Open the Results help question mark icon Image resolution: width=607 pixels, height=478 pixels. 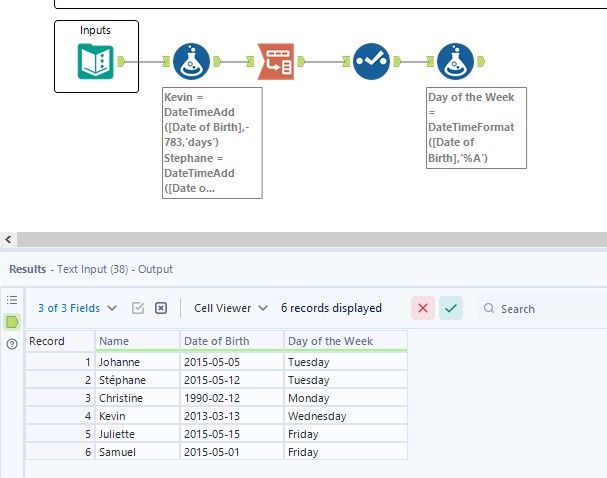13,344
